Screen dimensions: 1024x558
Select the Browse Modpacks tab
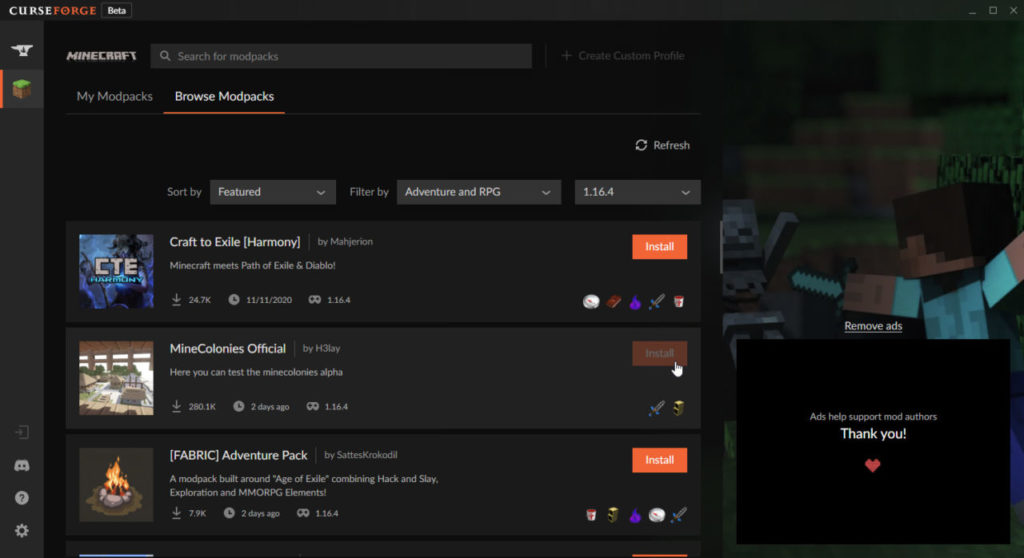click(224, 96)
